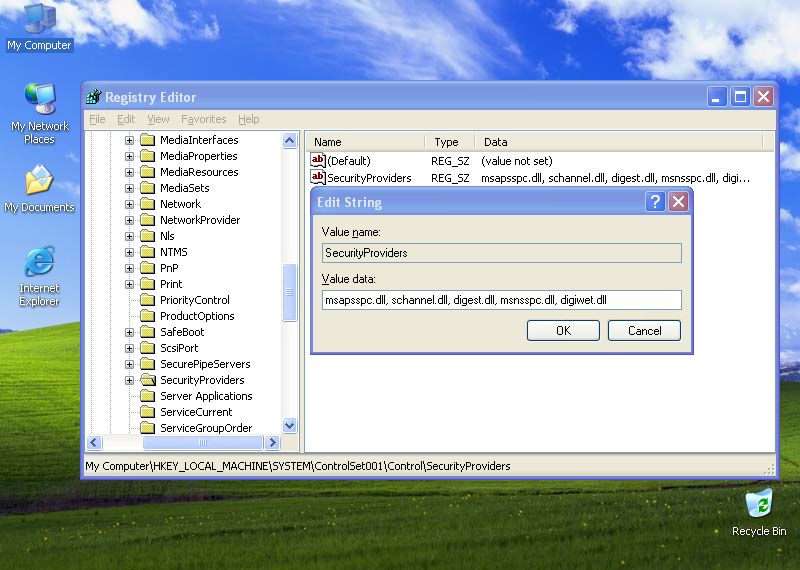
Task: Open the View menu
Action: [x=158, y=119]
